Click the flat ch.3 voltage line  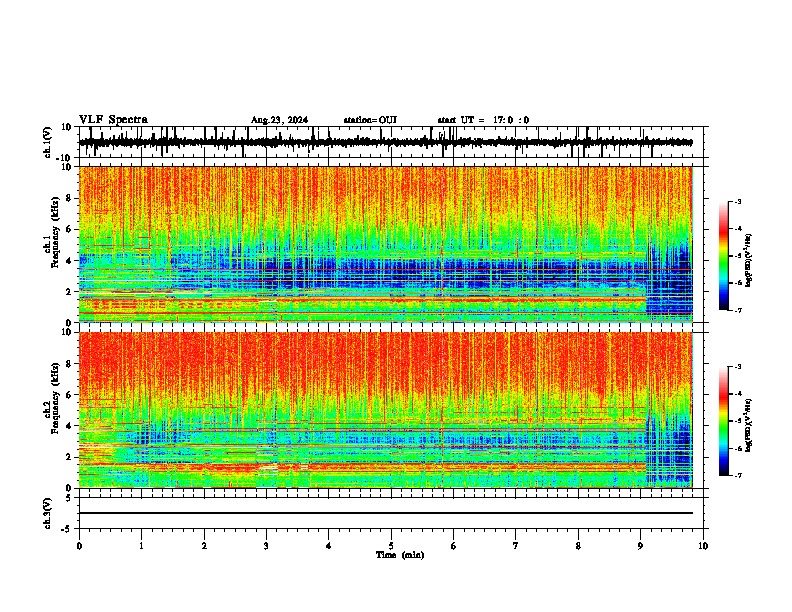385,513
